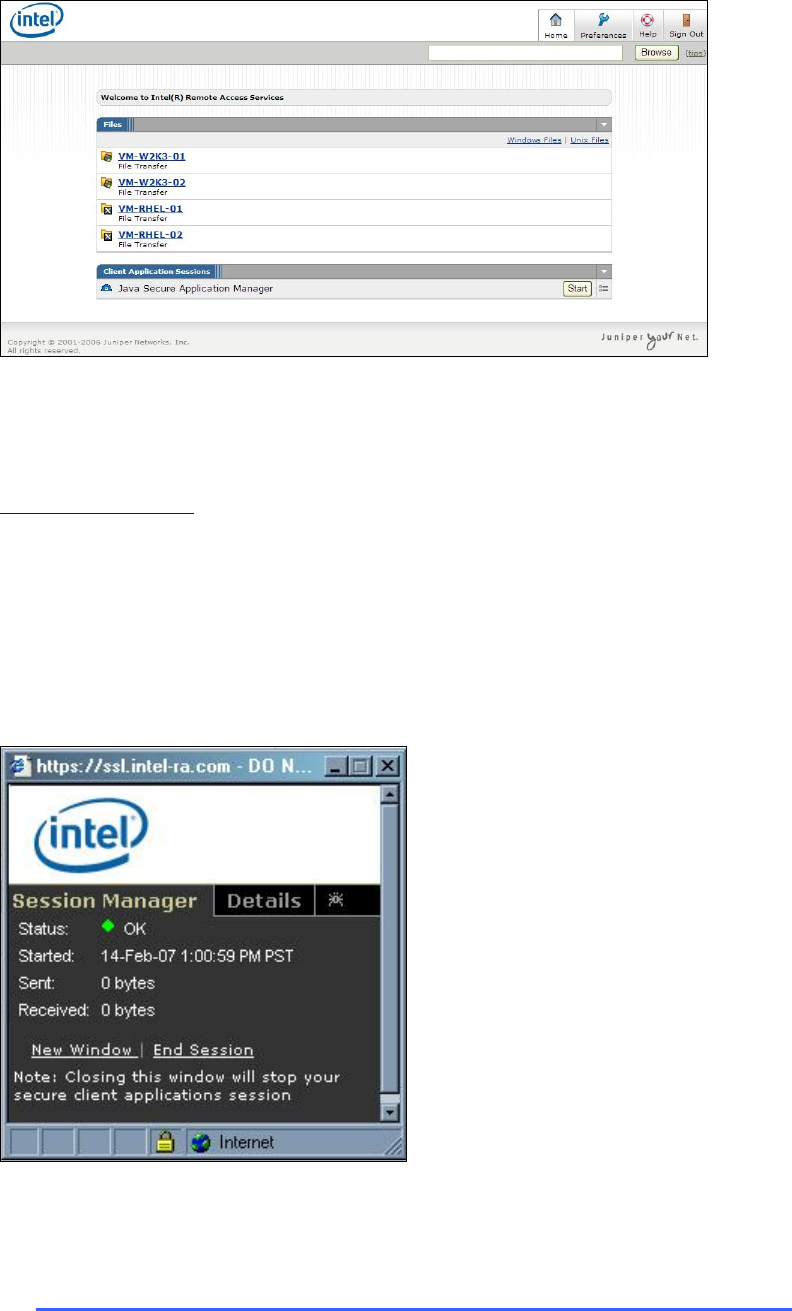Click the item options icon beside Start
792x1311 pixels.
point(603,288)
